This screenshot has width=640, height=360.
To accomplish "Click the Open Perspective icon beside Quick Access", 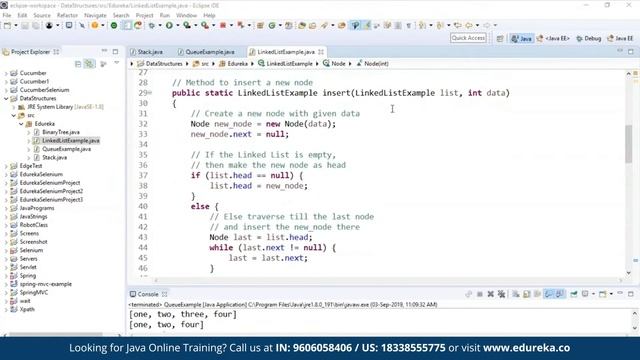I will pyautogui.click(x=500, y=38).
